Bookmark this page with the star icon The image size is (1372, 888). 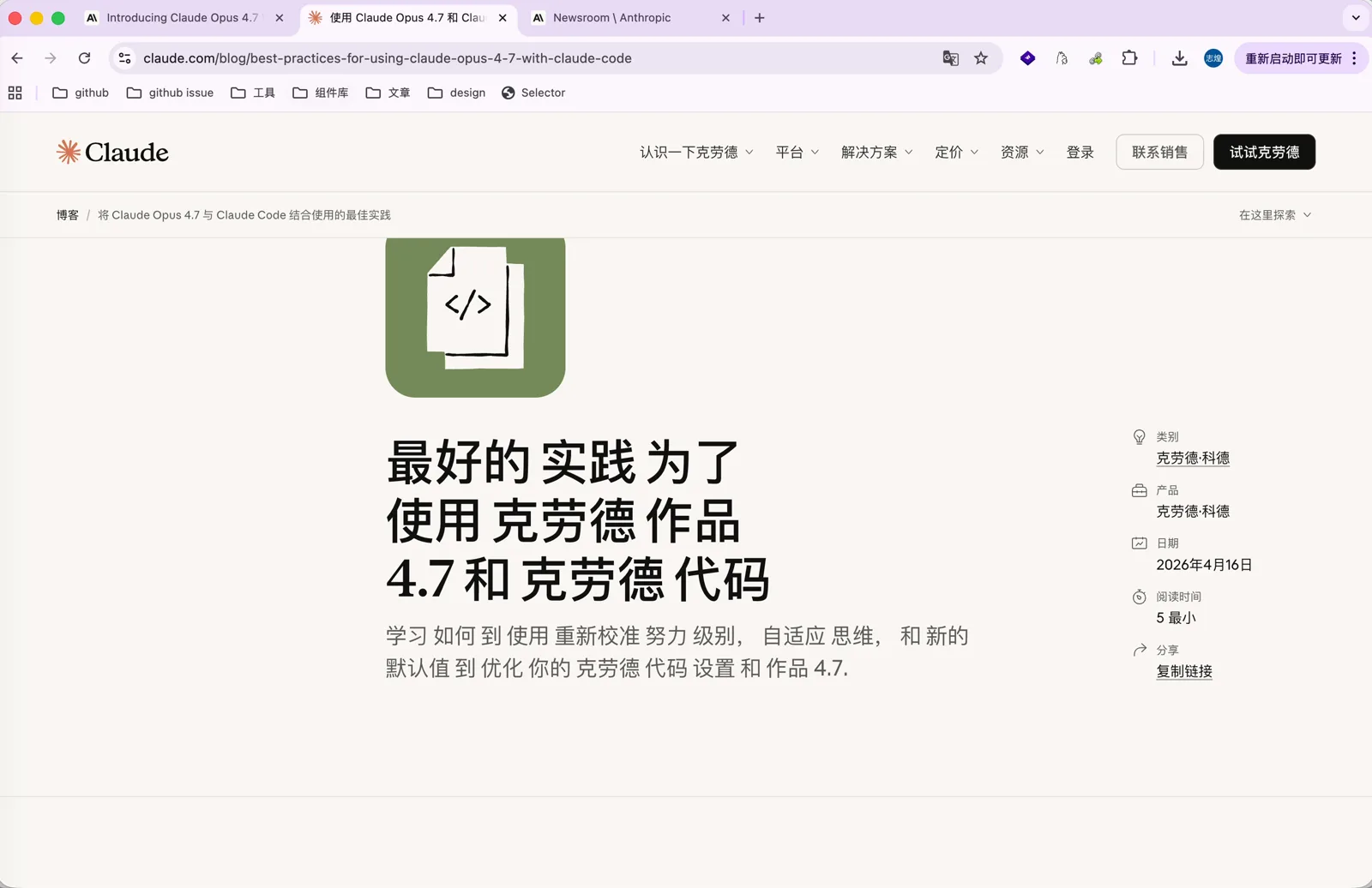point(981,58)
